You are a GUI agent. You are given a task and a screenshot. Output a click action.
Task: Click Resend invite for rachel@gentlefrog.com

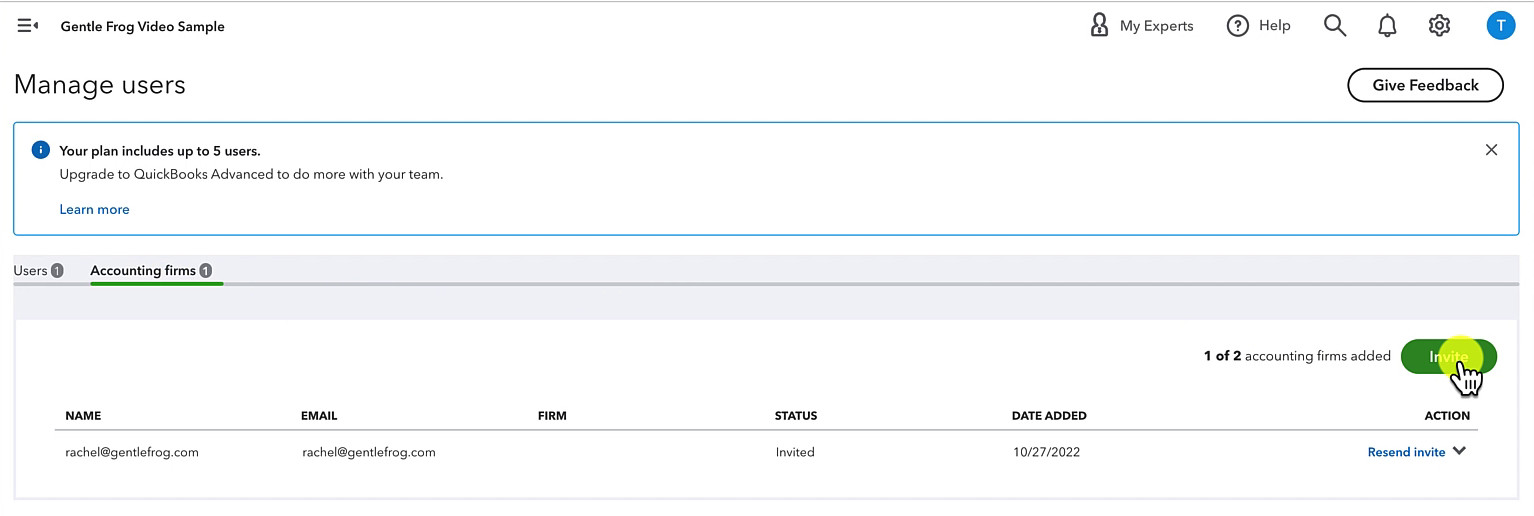tap(1406, 452)
